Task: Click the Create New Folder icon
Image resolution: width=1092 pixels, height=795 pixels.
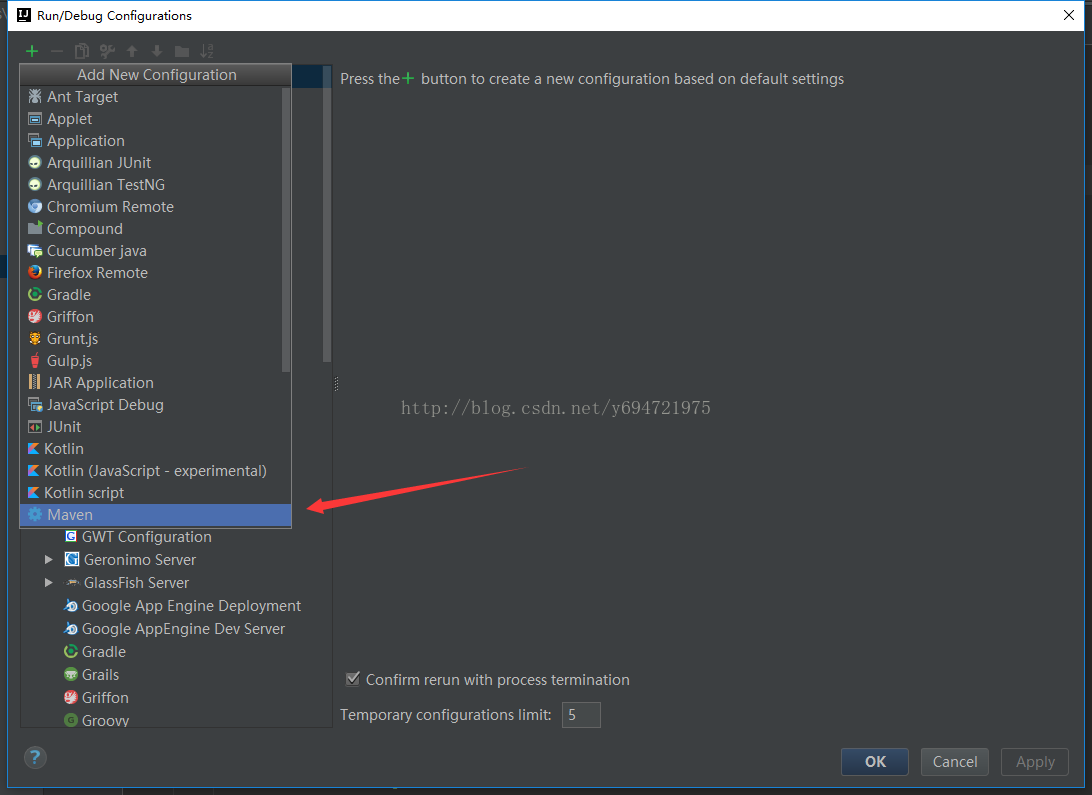Action: [182, 51]
